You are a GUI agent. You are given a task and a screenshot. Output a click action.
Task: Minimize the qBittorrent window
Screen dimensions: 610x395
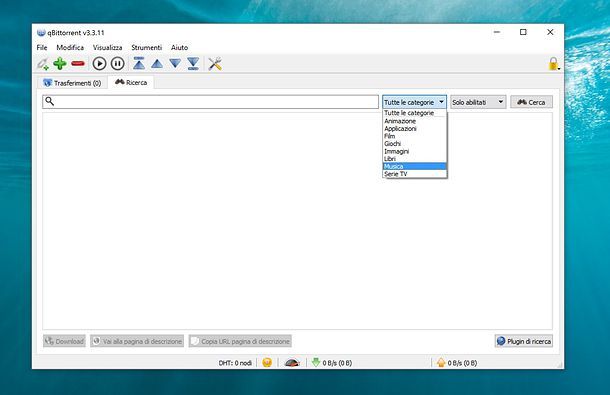497,32
